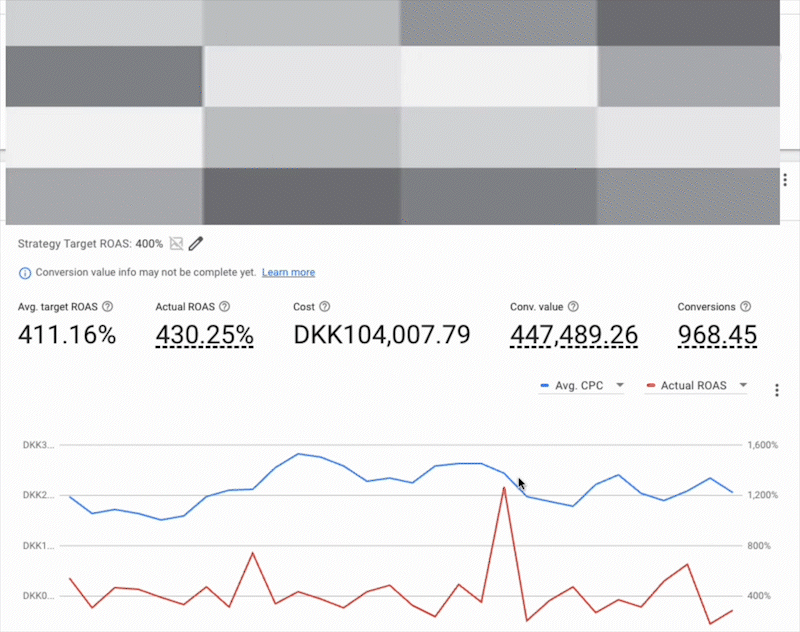Click the blue Avg. CPC legend swatch
This screenshot has height=632, width=800.
point(544,385)
